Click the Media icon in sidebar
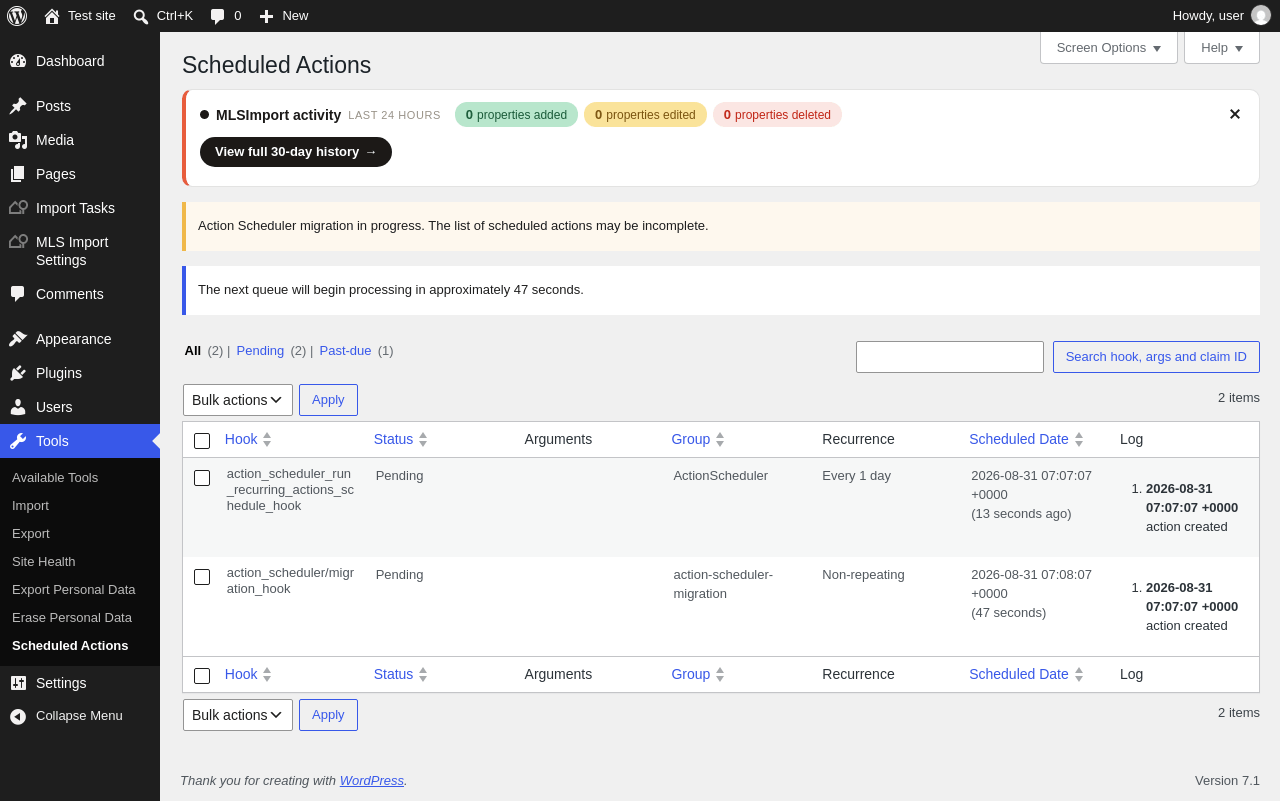 point(18,140)
